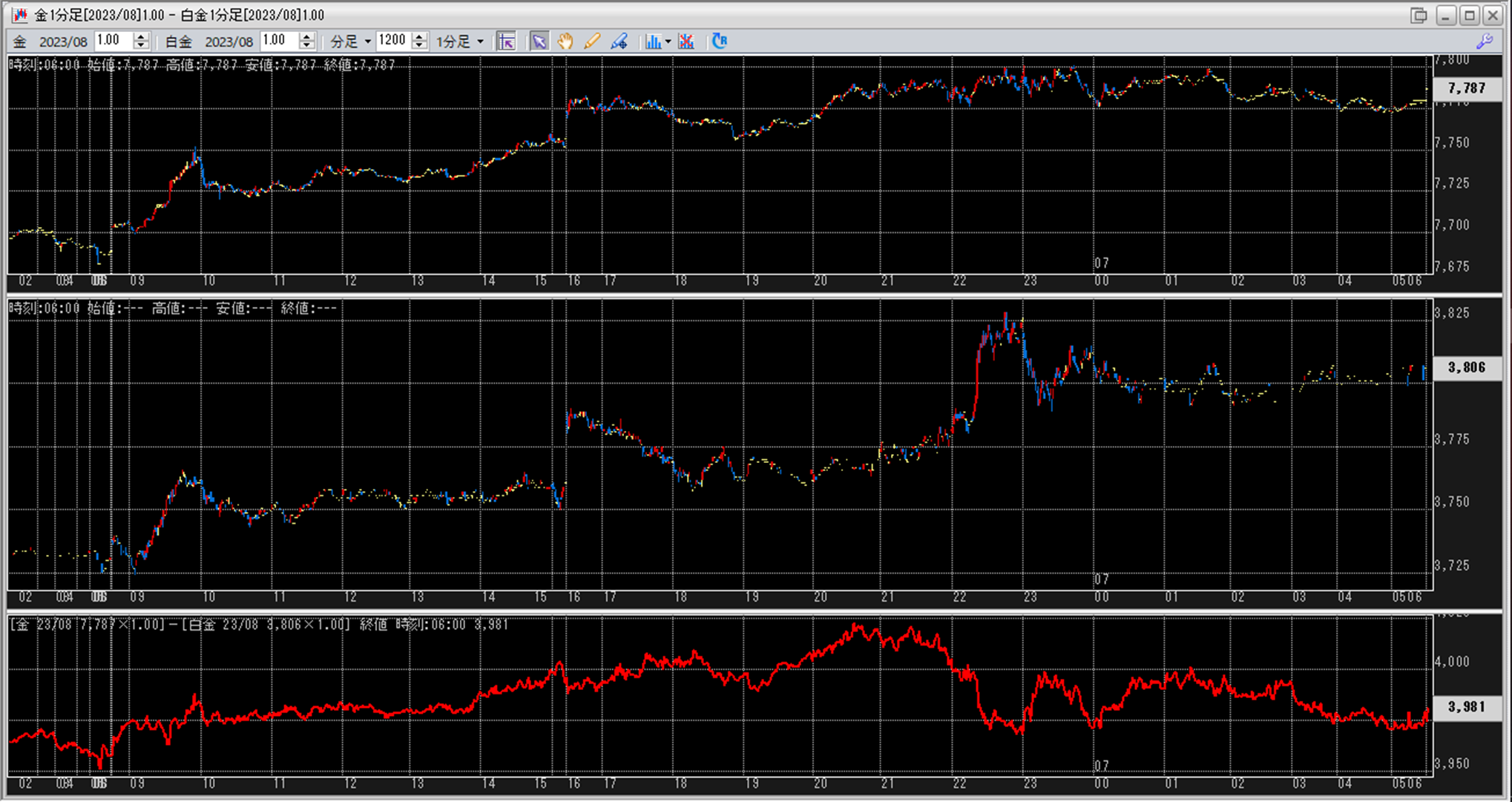
Task: Click the delete indicators crossed chart icon
Action: 686,42
